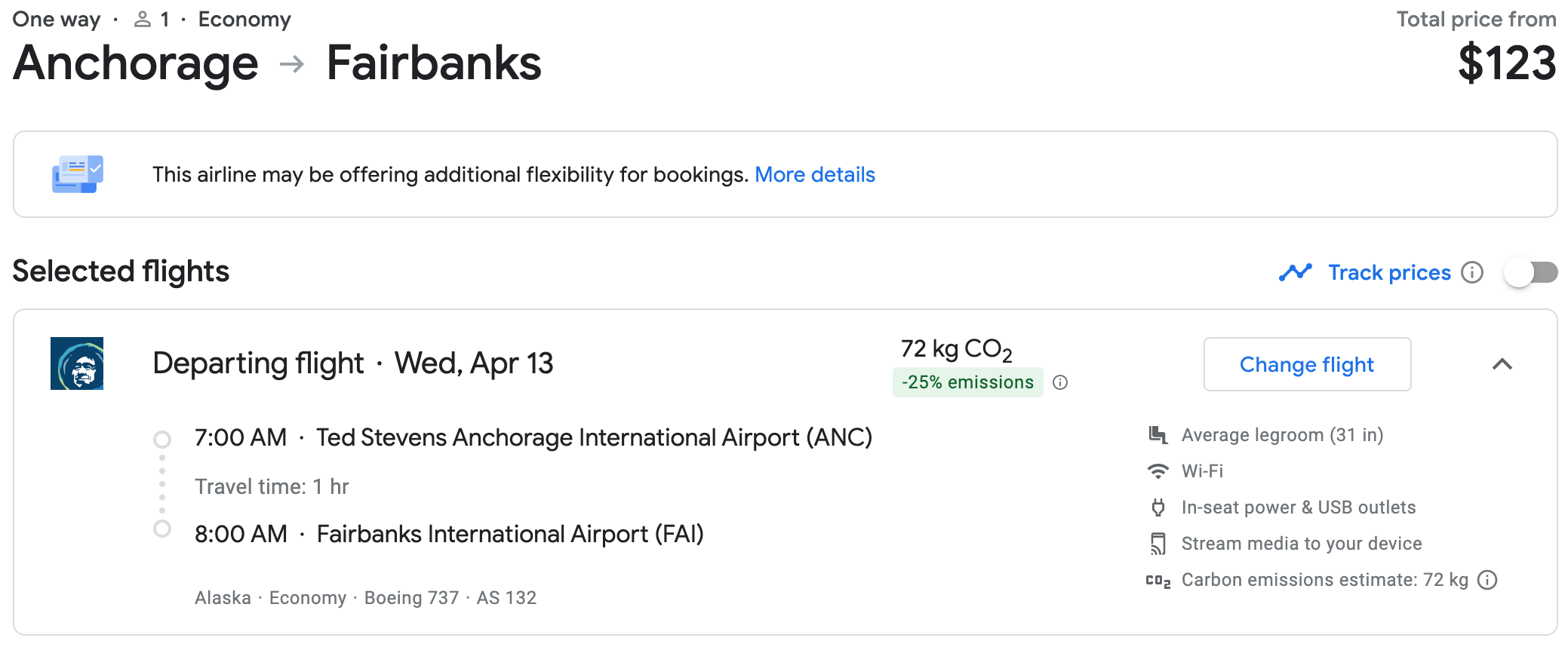Select the Fairbanks destination city
This screenshot has width=1568, height=647.
pyautogui.click(x=434, y=64)
